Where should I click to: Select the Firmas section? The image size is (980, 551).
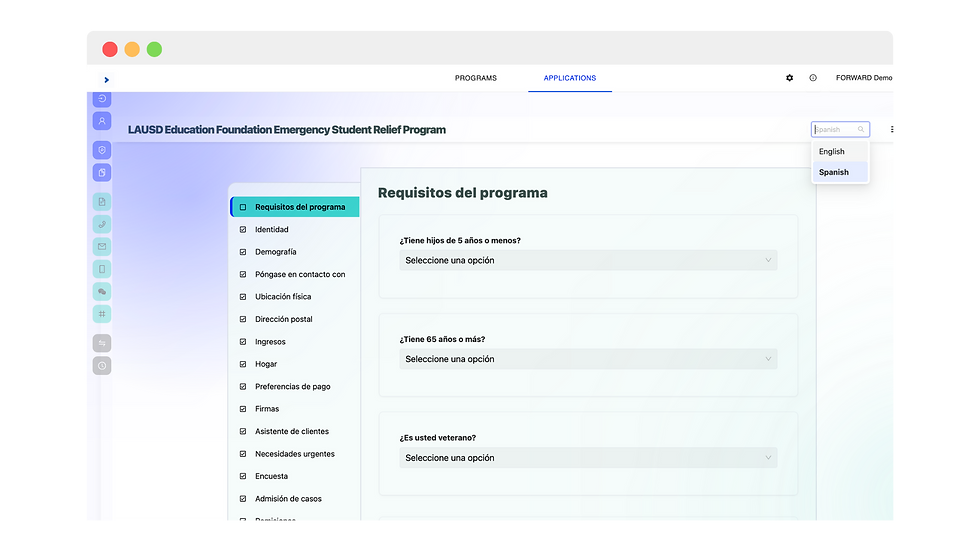pos(267,409)
